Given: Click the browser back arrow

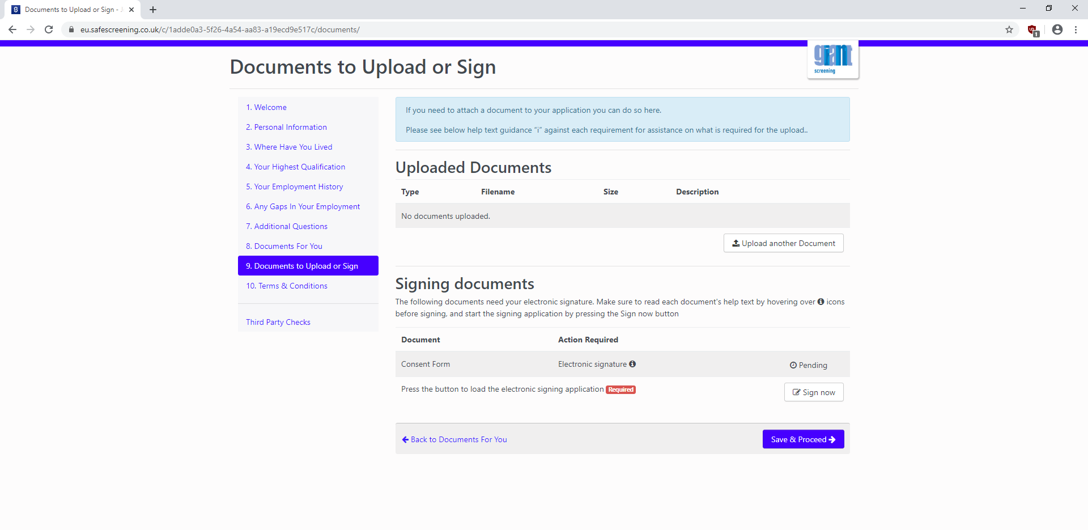Looking at the screenshot, I should (12, 30).
